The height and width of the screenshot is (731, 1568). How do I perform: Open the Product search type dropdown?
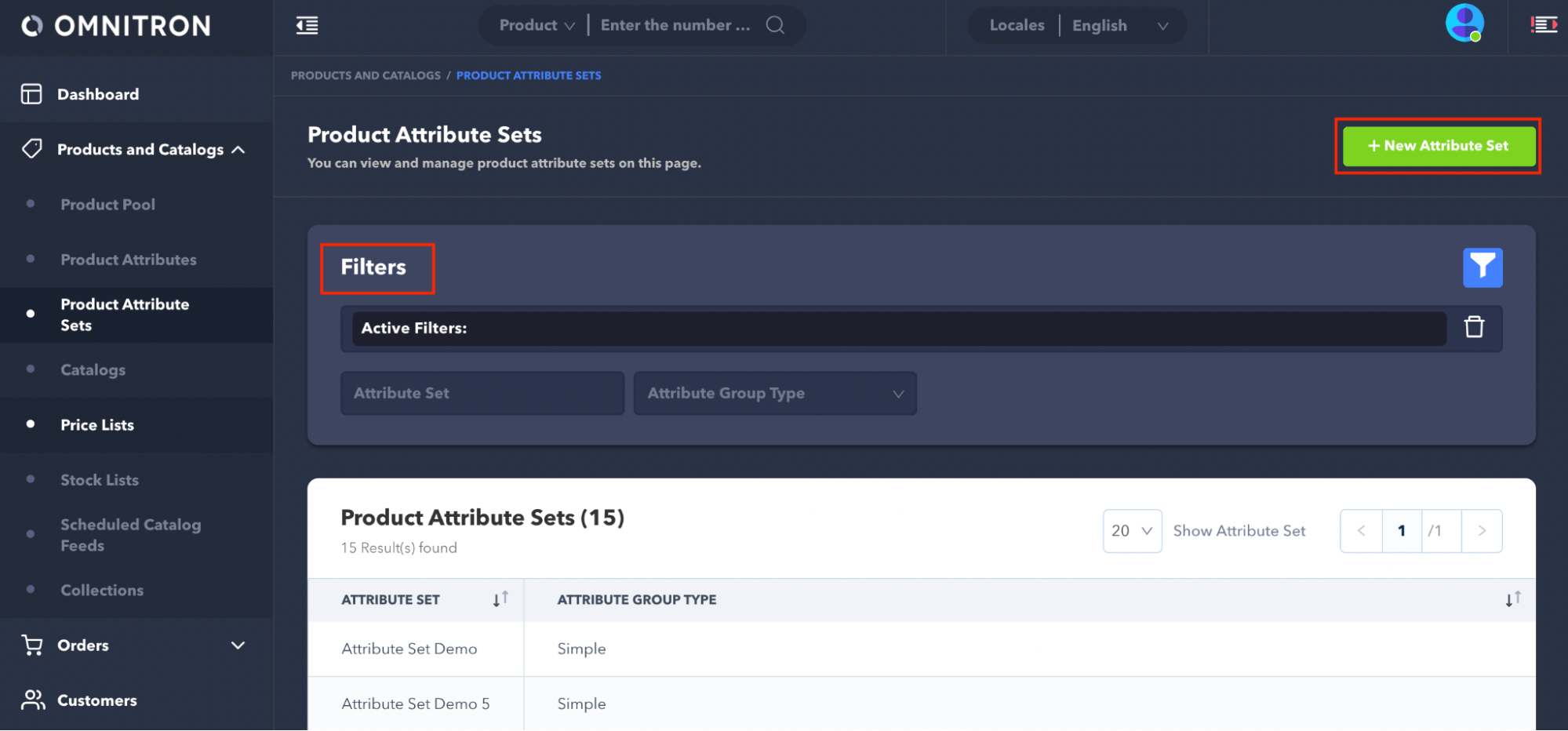coord(537,25)
